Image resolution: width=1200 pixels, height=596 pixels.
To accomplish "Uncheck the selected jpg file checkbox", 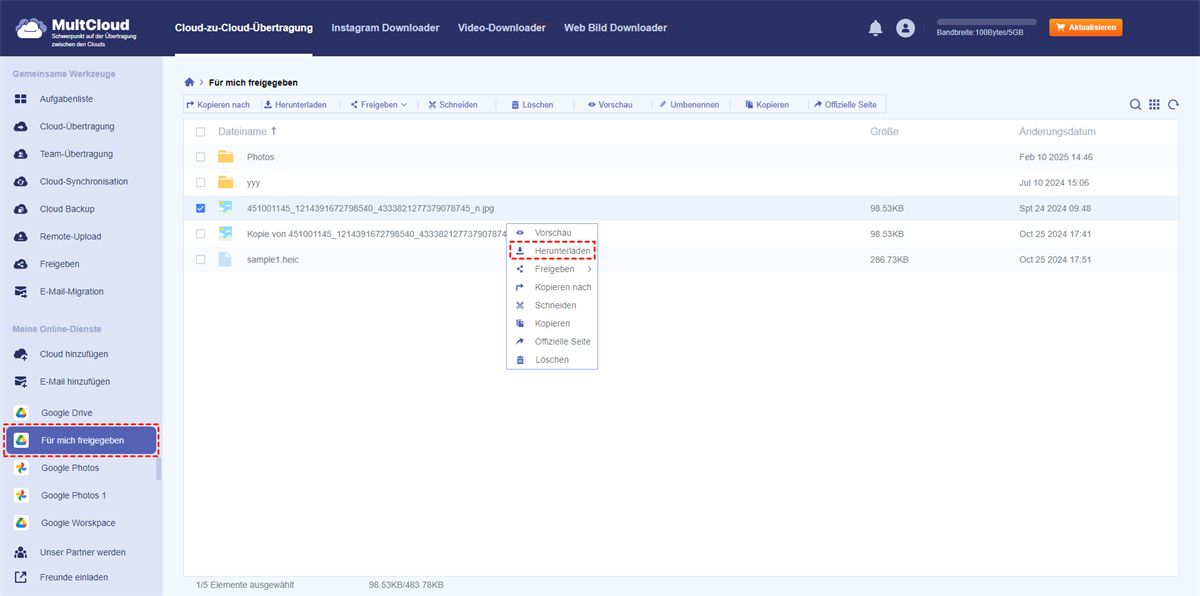I will (x=201, y=208).
